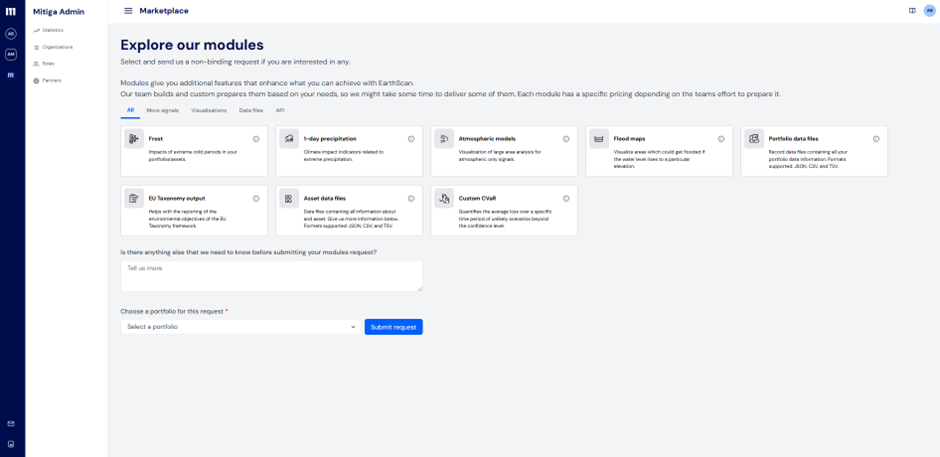
Task: Open Organizations in the sidebar
Action: (x=57, y=47)
